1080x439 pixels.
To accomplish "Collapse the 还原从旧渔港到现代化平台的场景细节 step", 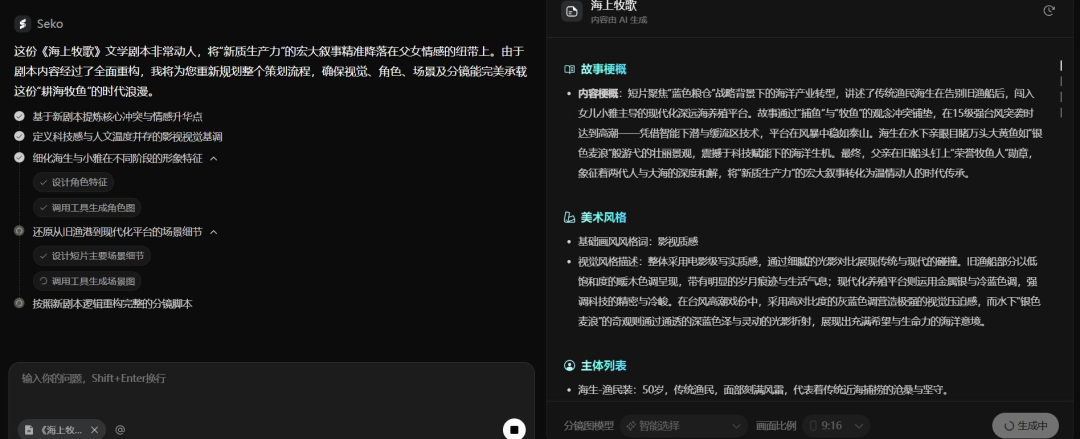I will pos(213,231).
